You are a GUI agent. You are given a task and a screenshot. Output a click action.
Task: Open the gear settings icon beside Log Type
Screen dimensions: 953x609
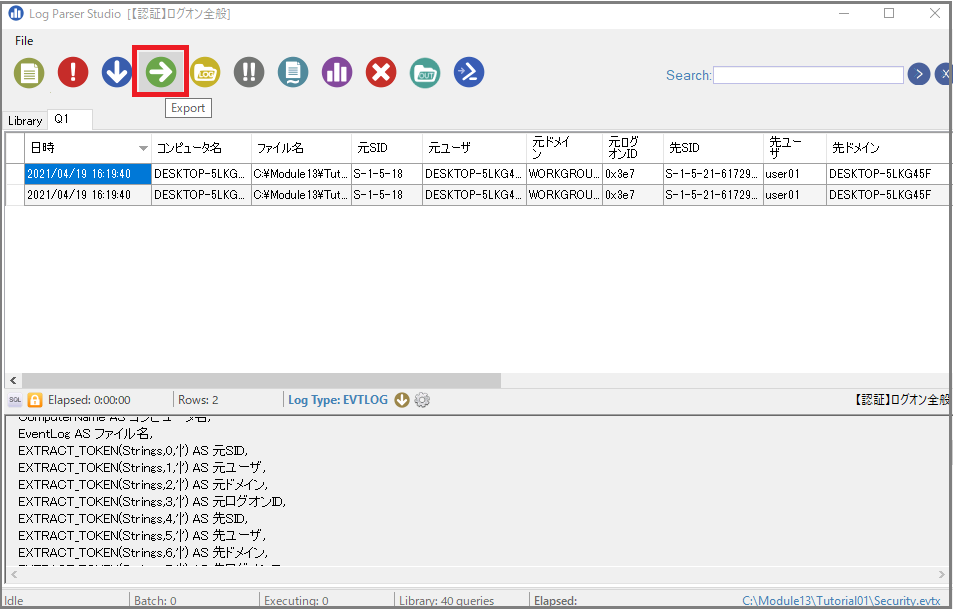click(422, 400)
